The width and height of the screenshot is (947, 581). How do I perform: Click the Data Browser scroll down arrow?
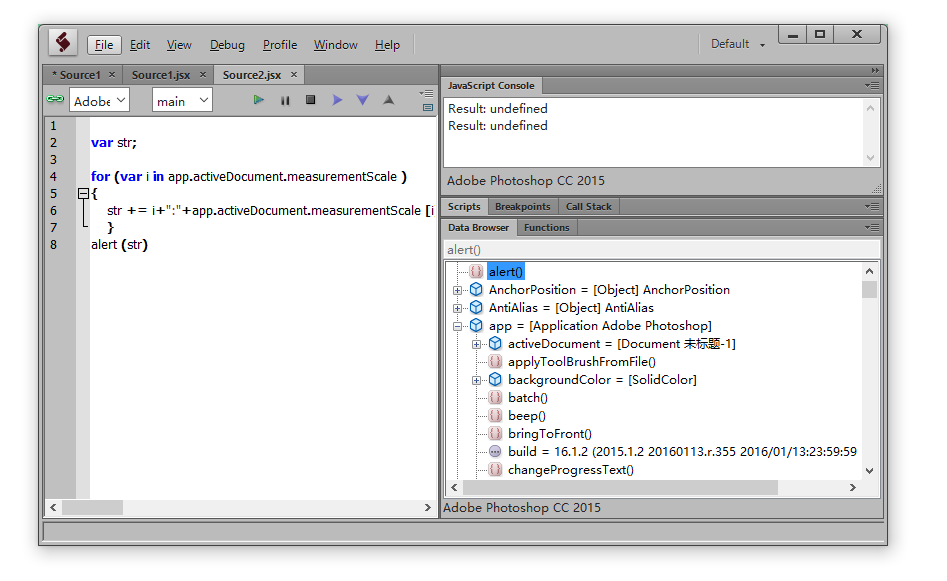pos(869,471)
